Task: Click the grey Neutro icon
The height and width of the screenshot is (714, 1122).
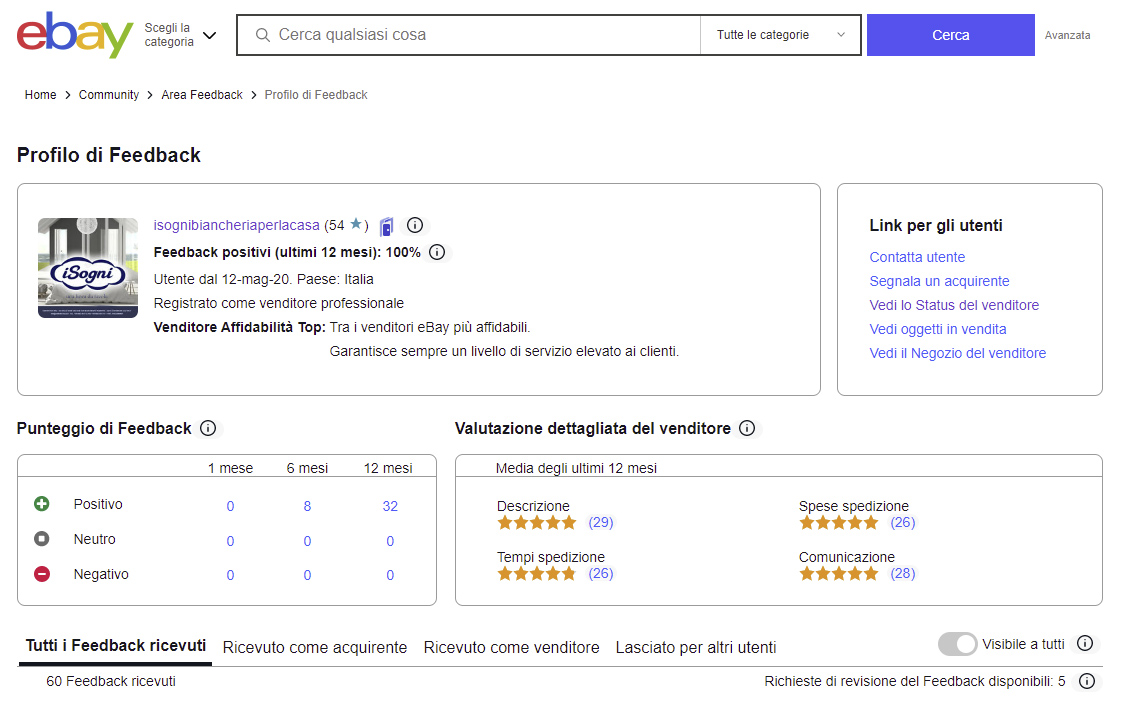Action: point(42,538)
